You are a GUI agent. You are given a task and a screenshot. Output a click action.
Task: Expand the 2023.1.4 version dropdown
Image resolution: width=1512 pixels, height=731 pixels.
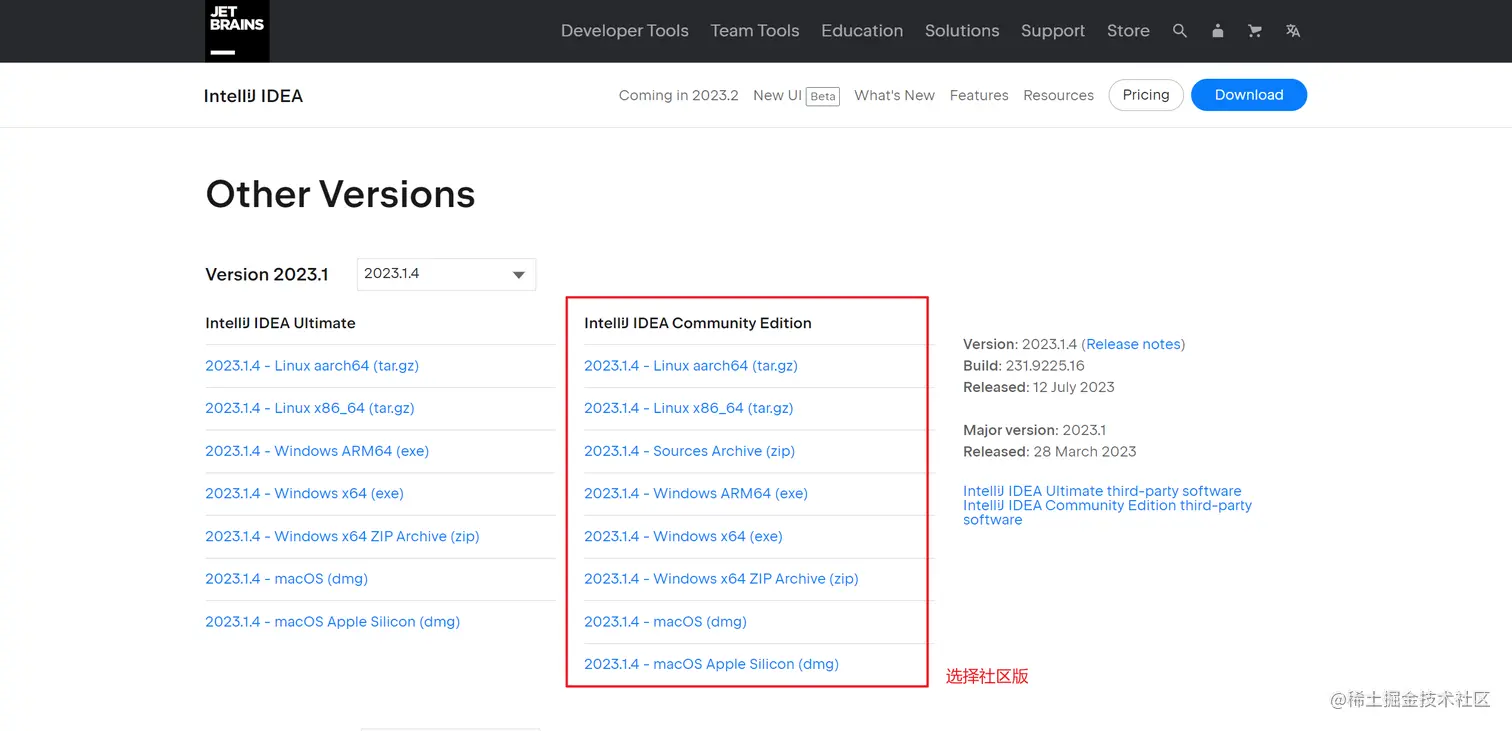[x=446, y=274]
